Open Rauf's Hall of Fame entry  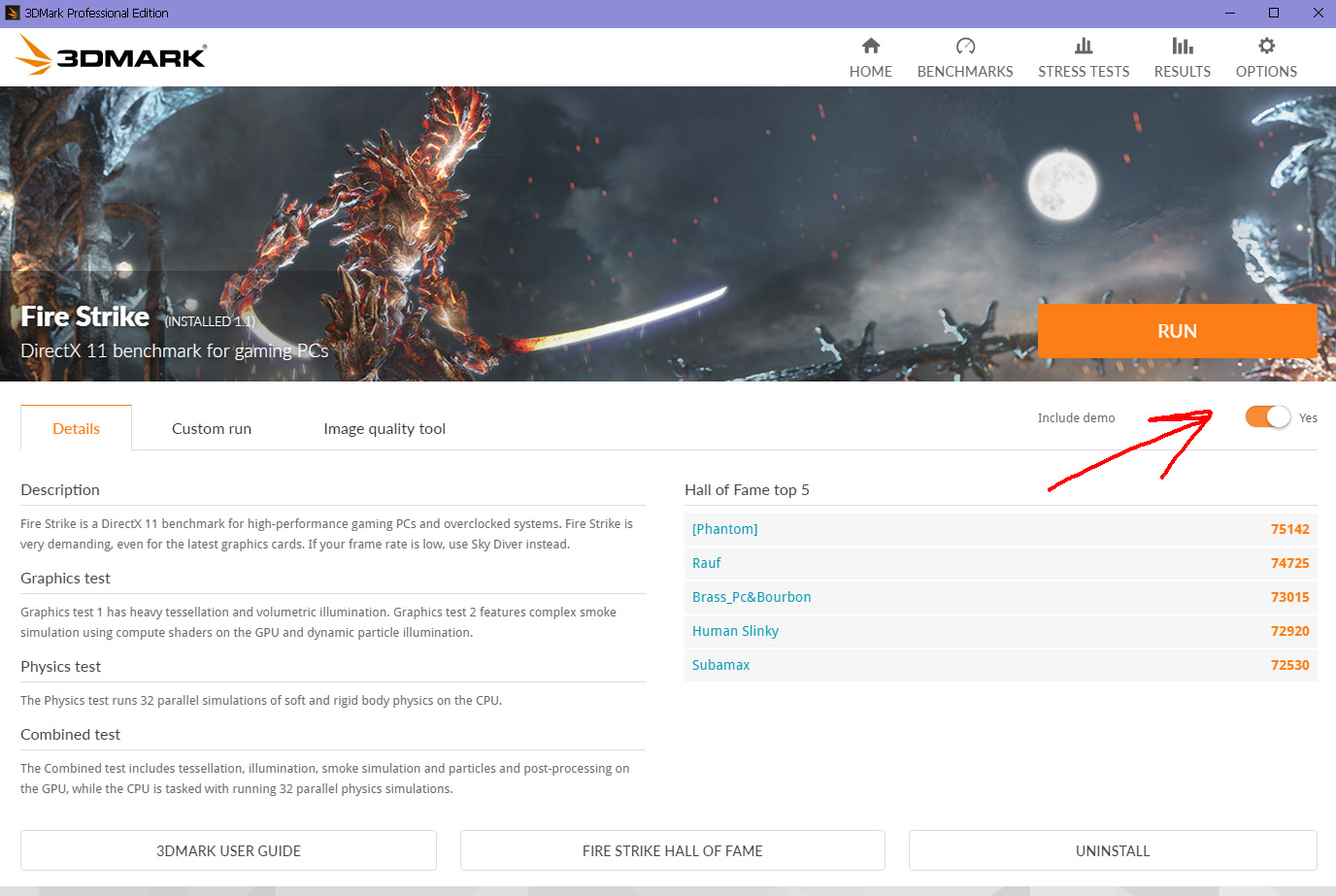pos(707,563)
